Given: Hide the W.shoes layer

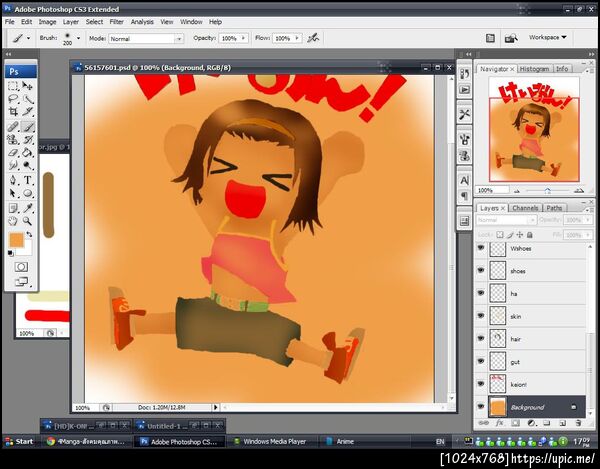Looking at the screenshot, I should pyautogui.click(x=481, y=248).
